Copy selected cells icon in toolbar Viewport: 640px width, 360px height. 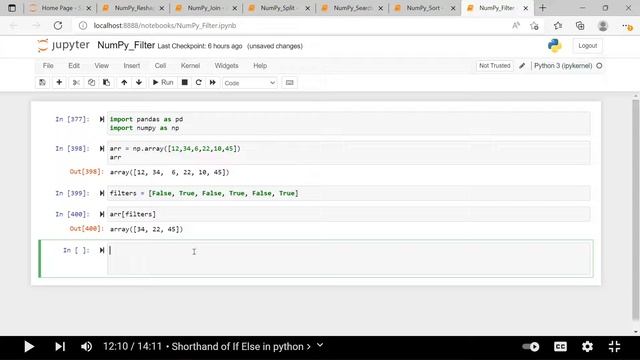[91, 82]
